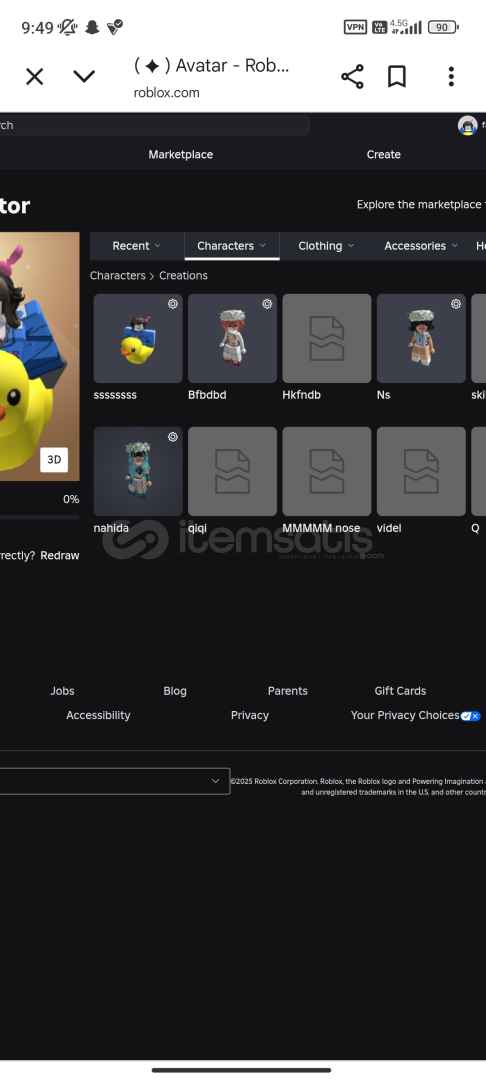Click the Creations breadcrumb
Viewport: 486px width, 1080px height.
pyautogui.click(x=183, y=276)
